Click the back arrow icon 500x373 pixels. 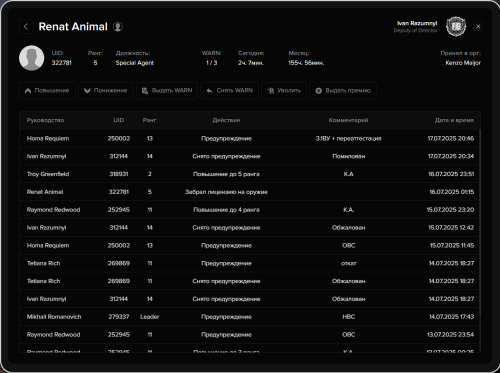pyautogui.click(x=26, y=26)
